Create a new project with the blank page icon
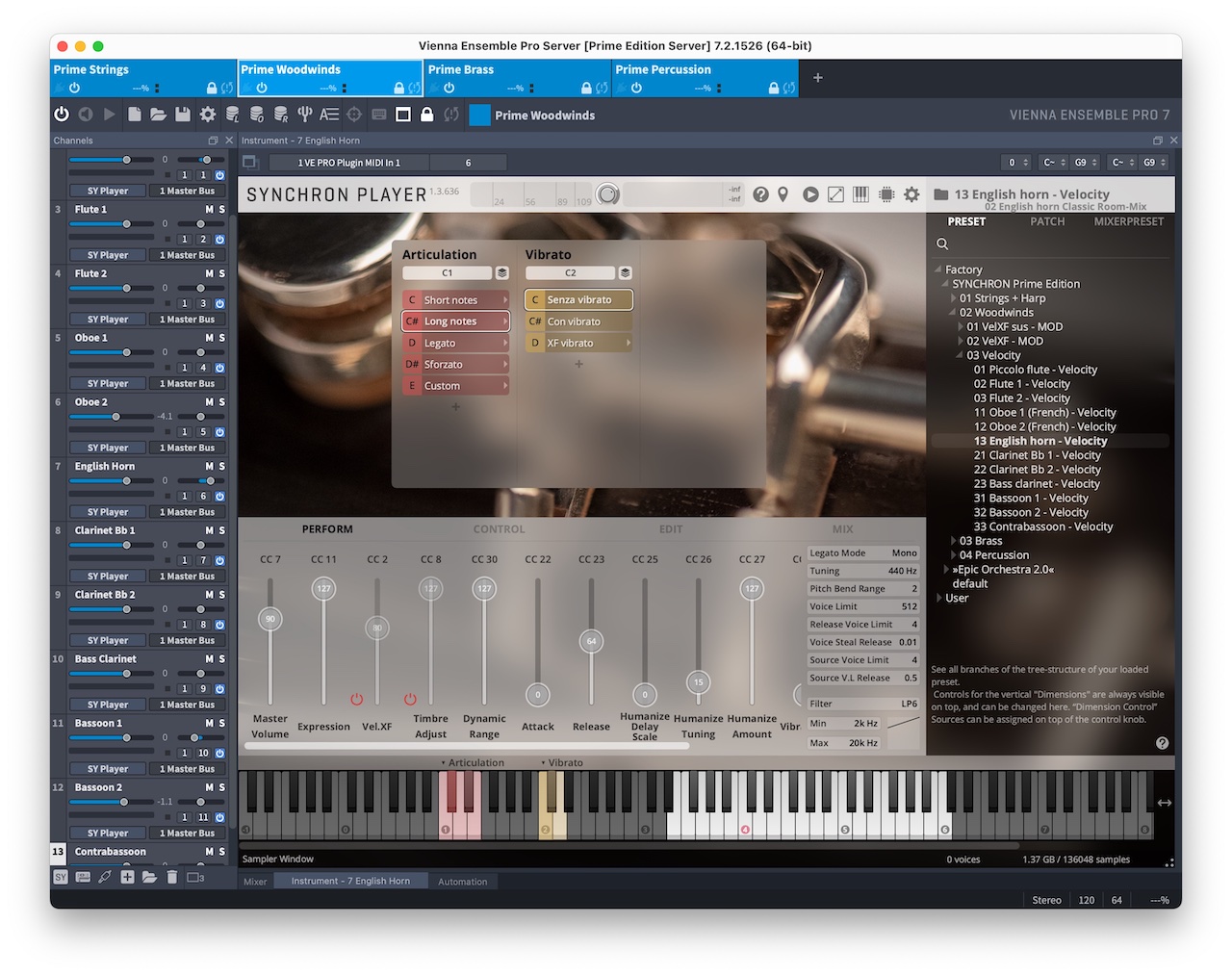This screenshot has height=975, width=1232. (135, 115)
